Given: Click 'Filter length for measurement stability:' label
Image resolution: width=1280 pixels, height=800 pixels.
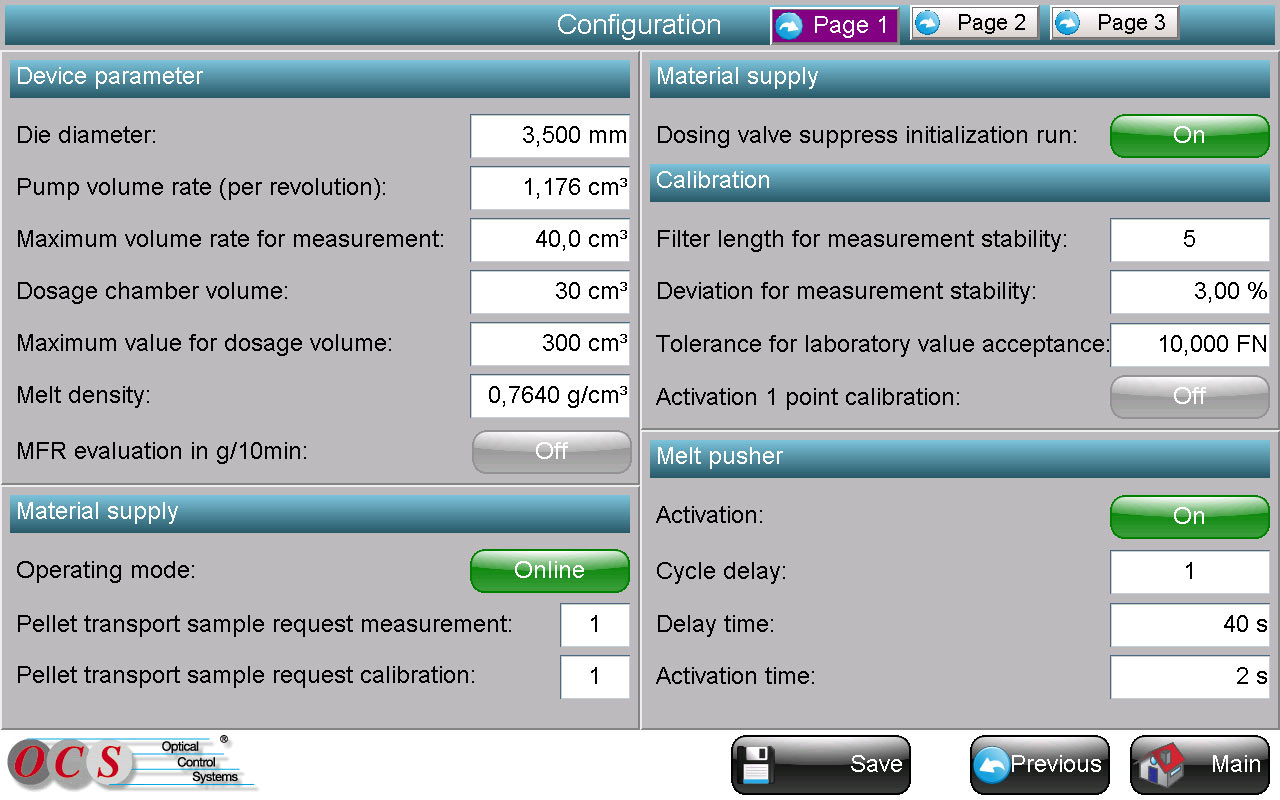Looking at the screenshot, I should [x=862, y=240].
